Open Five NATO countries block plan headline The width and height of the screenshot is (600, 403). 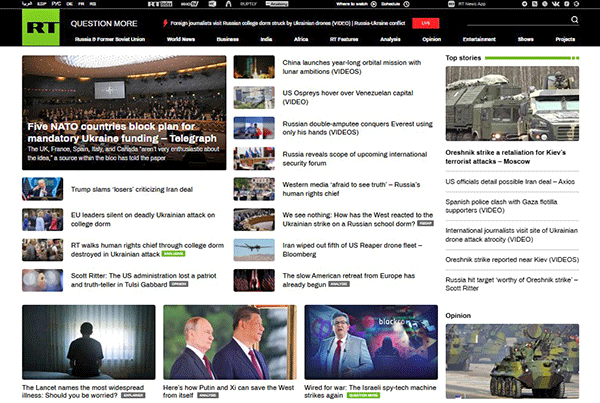(x=122, y=132)
